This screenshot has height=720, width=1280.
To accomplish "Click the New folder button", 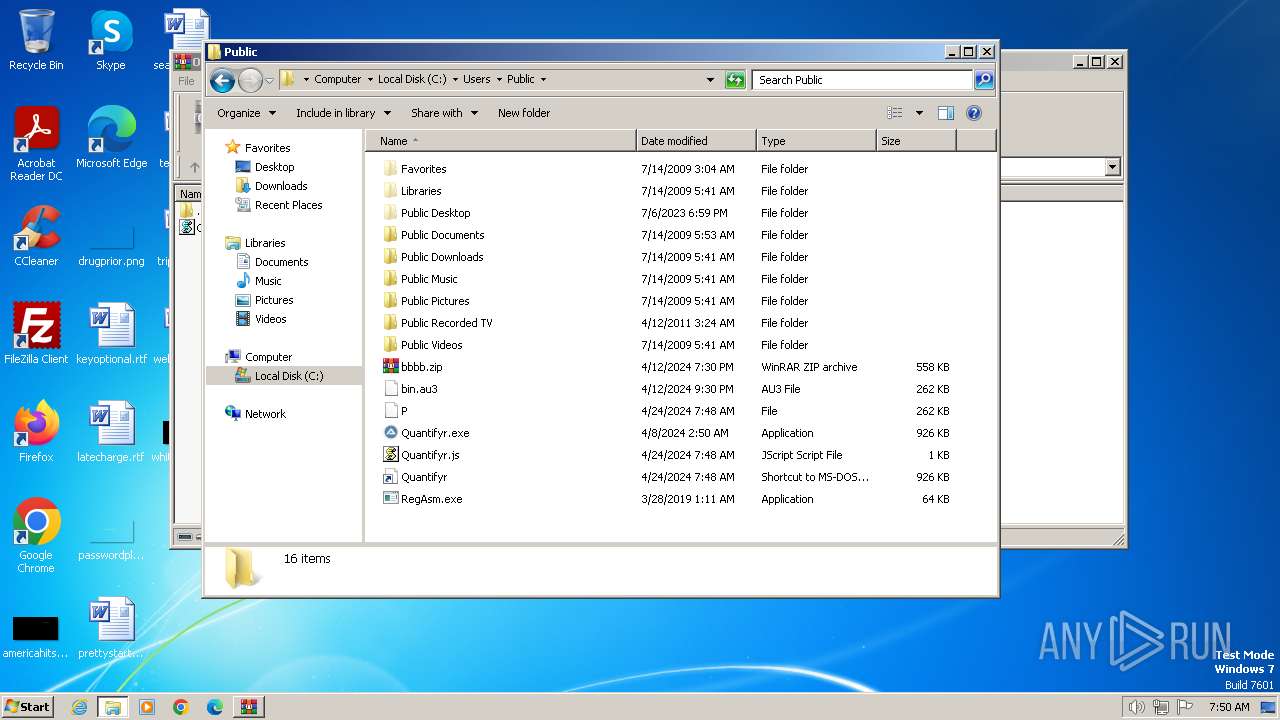I will (524, 113).
